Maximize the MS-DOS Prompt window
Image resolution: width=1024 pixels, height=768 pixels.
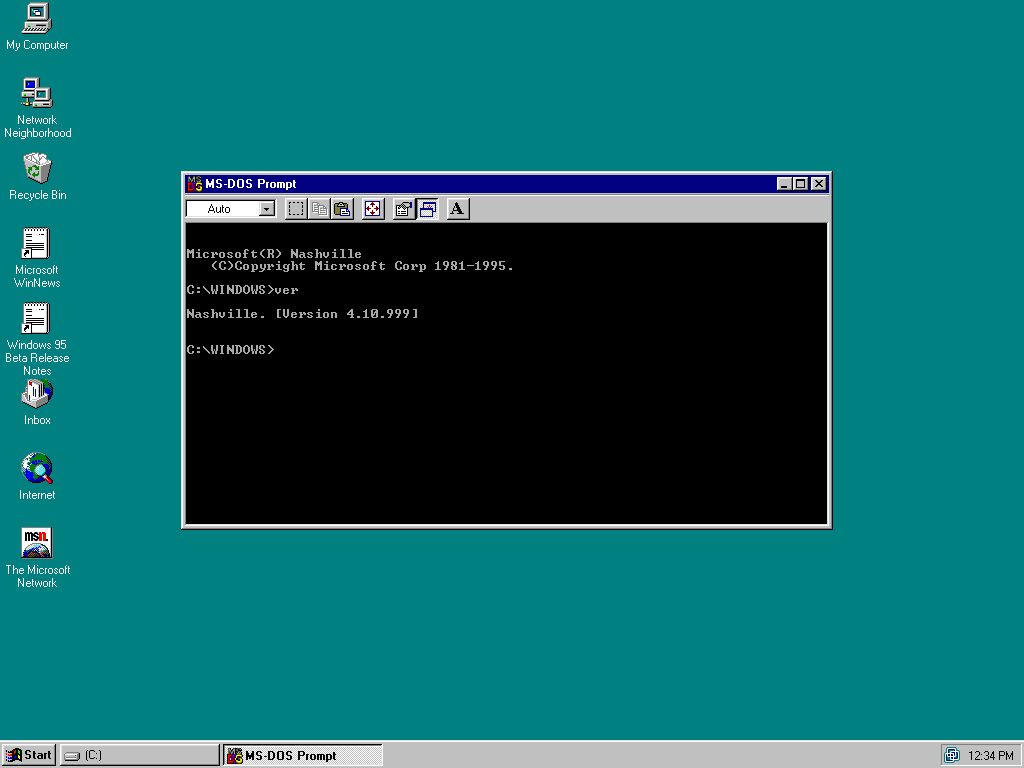tap(800, 184)
